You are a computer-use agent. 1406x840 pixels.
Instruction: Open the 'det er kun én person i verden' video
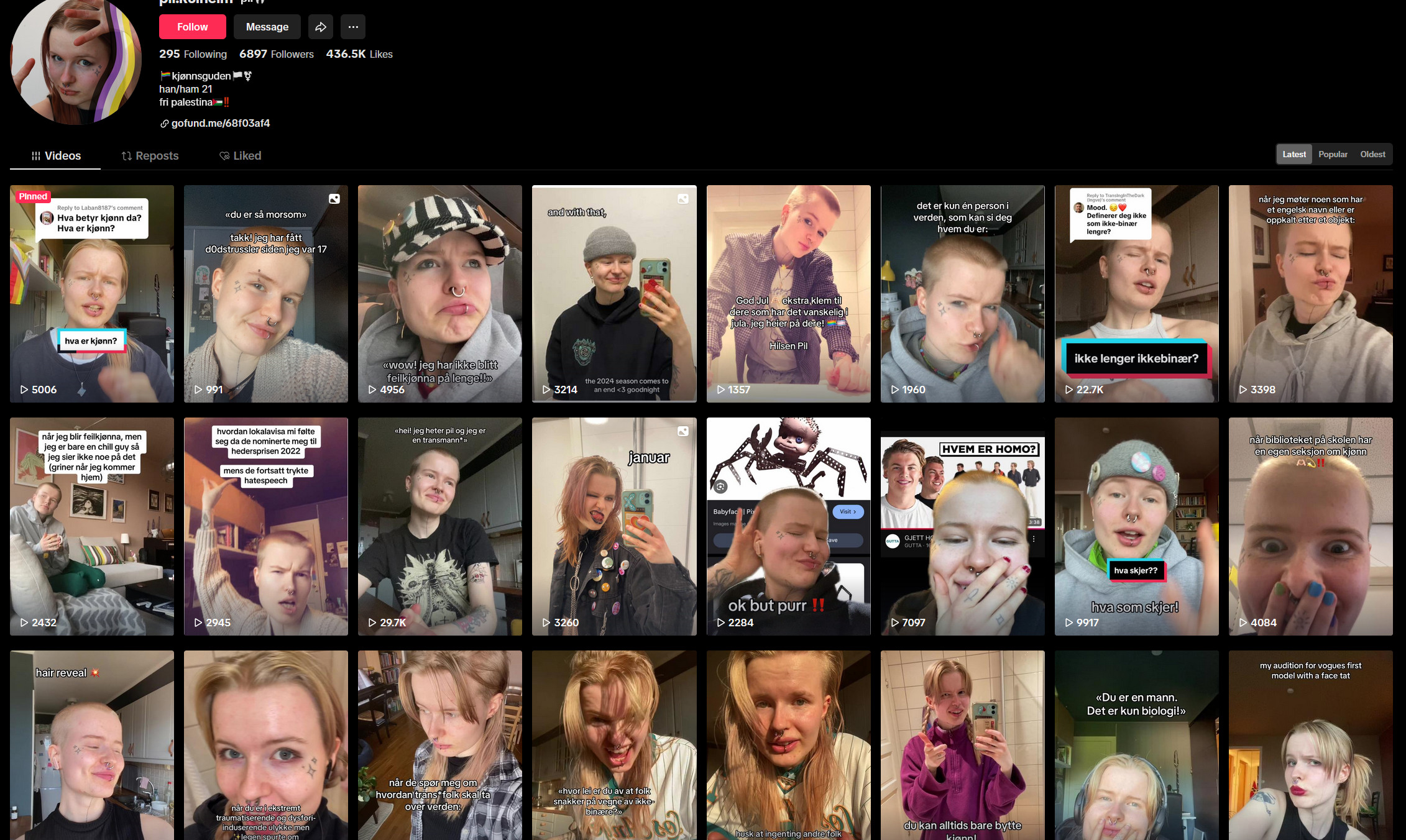pos(963,294)
